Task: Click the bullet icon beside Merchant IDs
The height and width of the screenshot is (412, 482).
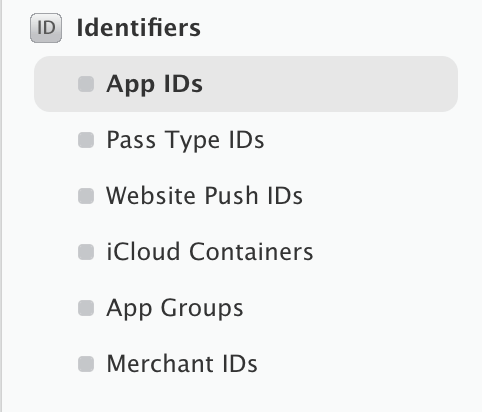Action: (86, 364)
